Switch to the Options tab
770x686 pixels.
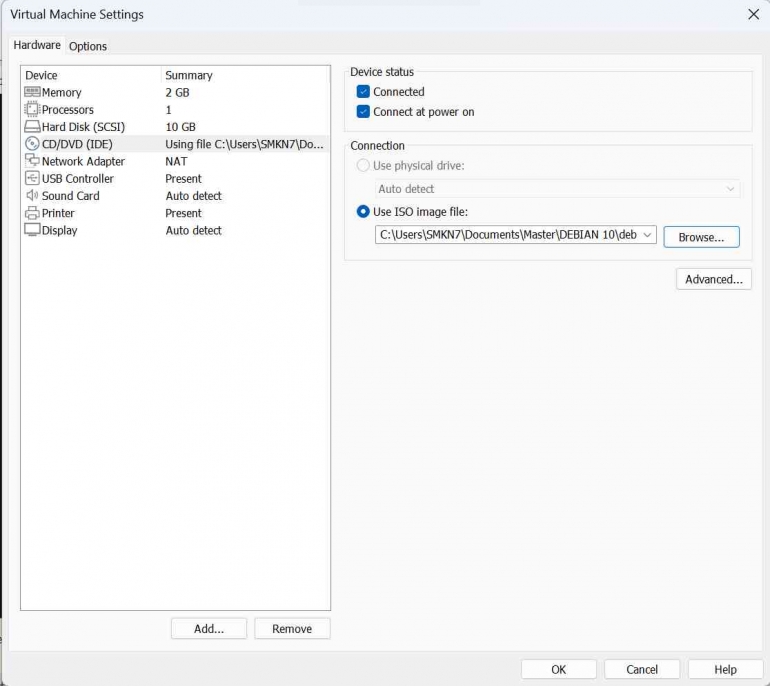click(x=88, y=46)
